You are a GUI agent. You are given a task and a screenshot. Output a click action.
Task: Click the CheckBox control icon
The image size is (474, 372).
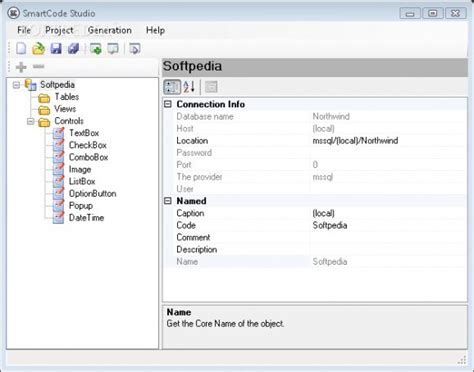59,145
